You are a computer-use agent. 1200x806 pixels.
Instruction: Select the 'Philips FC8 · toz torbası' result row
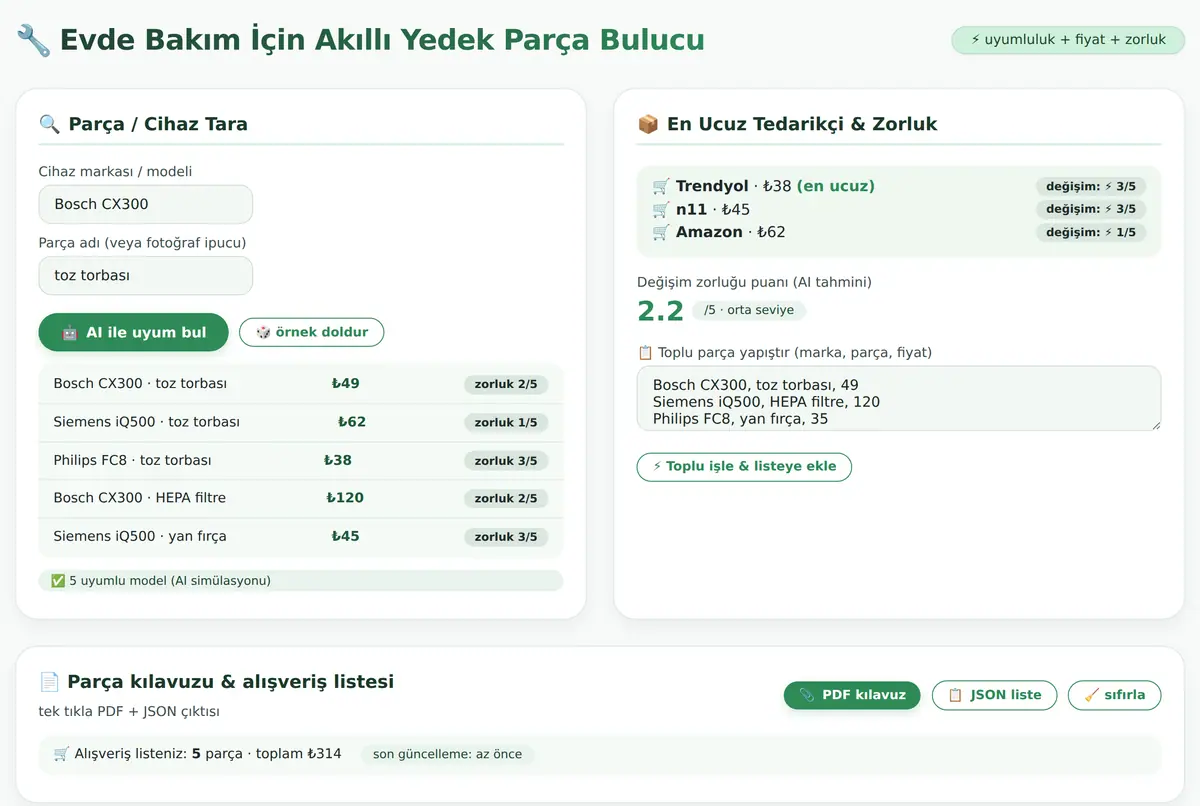click(x=301, y=461)
